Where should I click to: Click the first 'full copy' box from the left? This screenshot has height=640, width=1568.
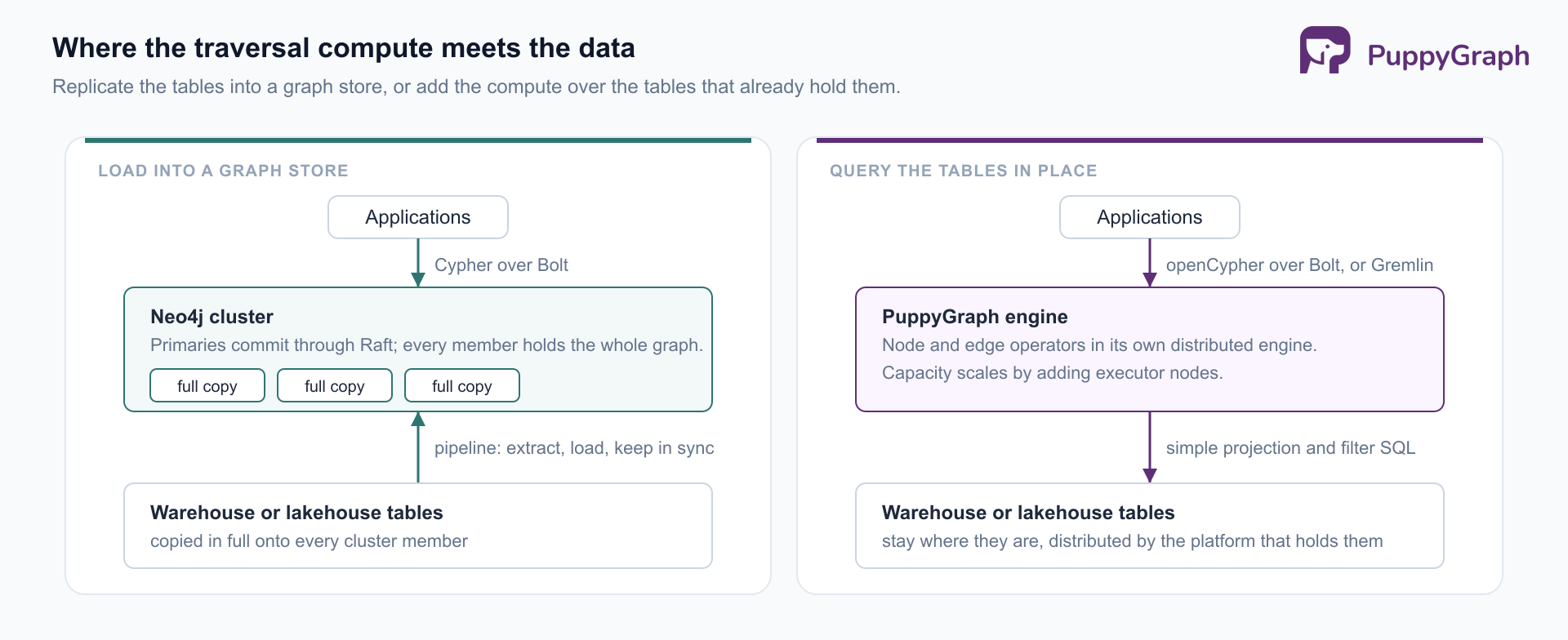pos(207,385)
